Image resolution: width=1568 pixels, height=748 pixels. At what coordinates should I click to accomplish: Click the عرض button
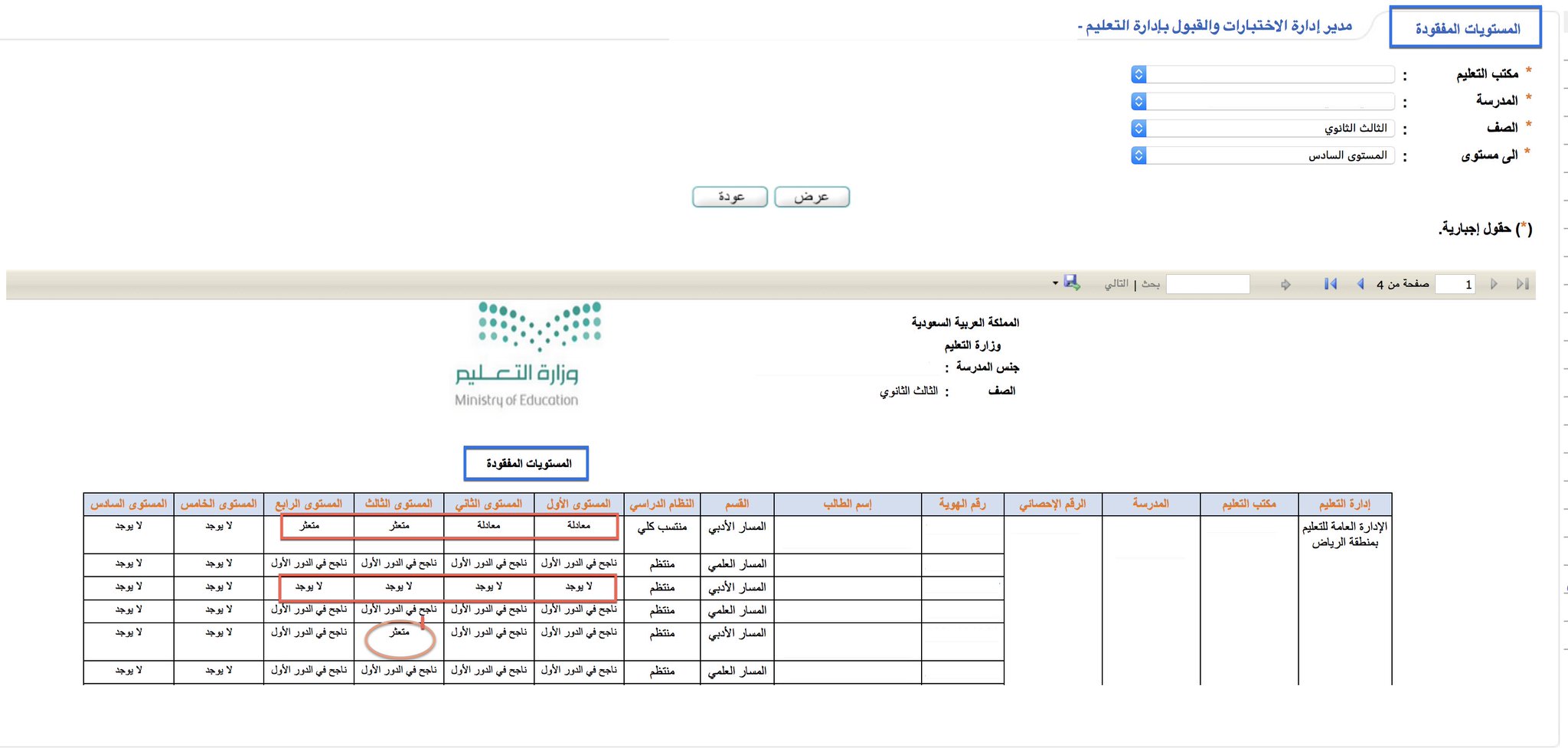point(812,197)
